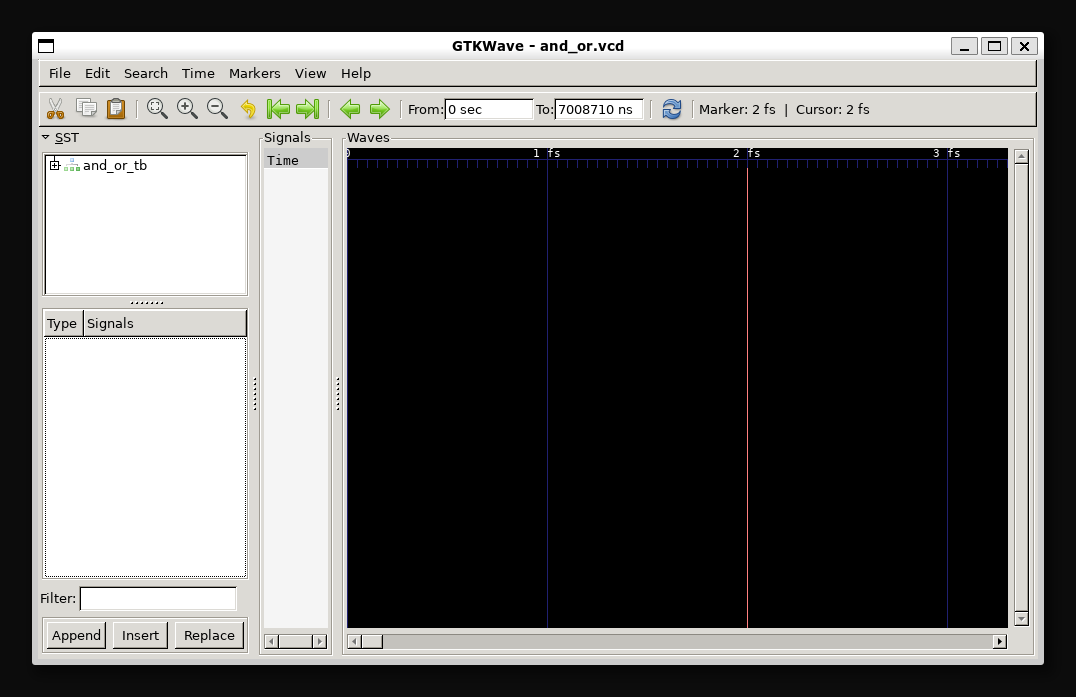Click the dotted SST pane resize handle
Image resolution: width=1076 pixels, height=697 pixels.
[146, 303]
